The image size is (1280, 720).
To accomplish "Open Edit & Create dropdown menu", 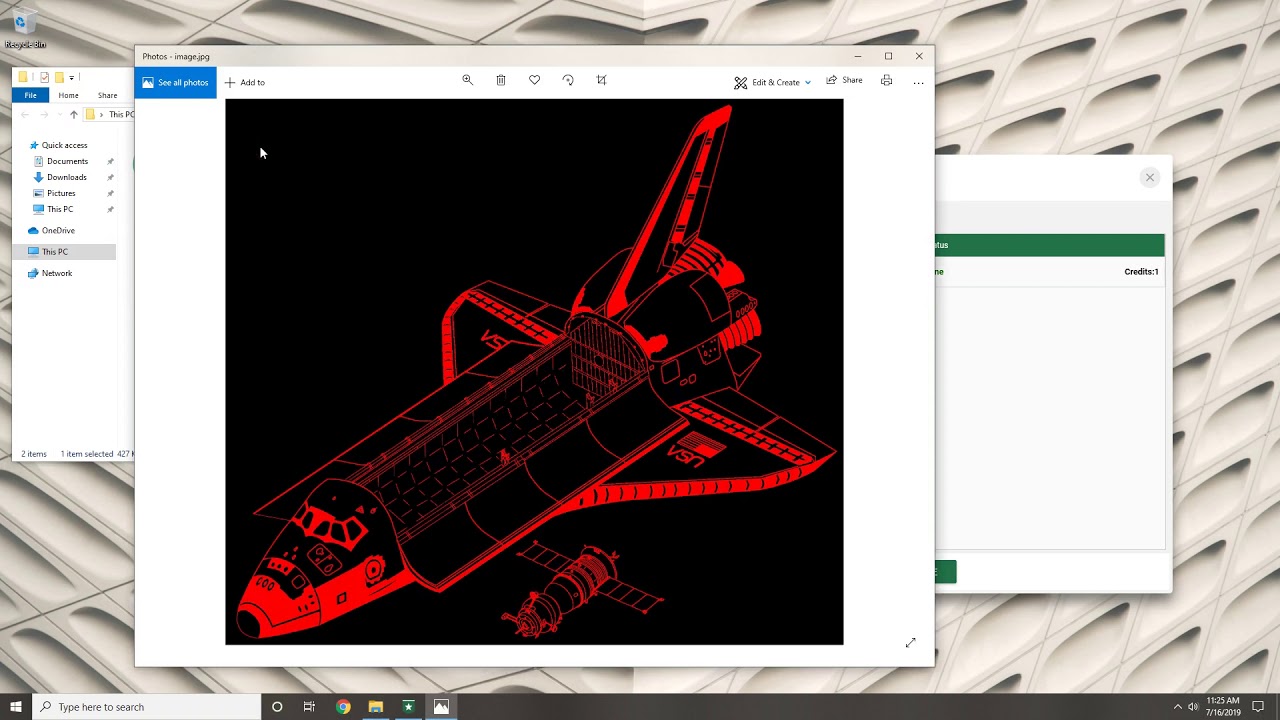I will [x=772, y=82].
